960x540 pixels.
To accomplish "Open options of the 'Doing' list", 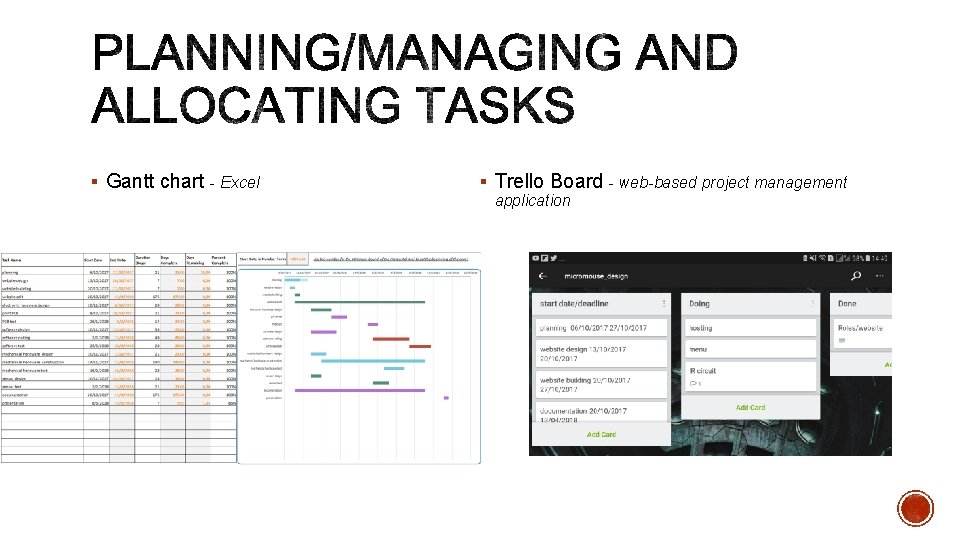I will (x=813, y=304).
